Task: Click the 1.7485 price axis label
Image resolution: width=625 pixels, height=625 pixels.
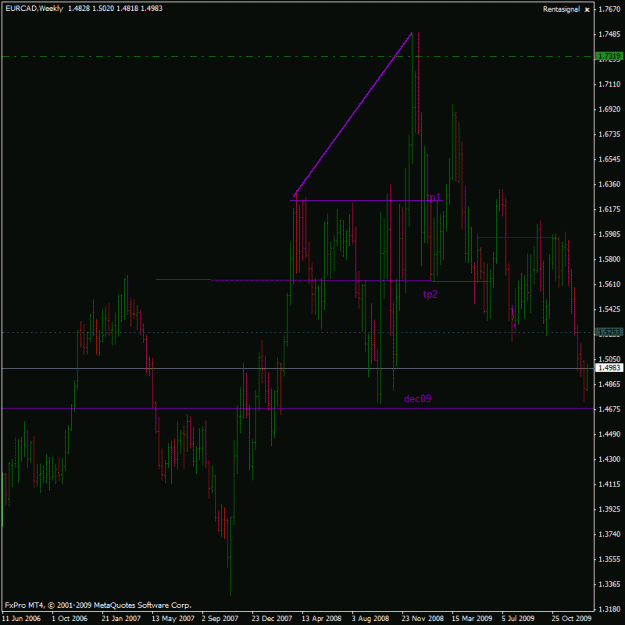Action: coord(610,34)
